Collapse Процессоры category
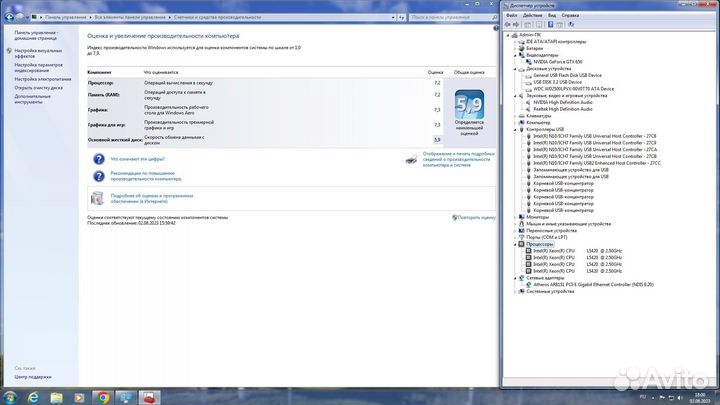720x405 pixels. tap(515, 244)
